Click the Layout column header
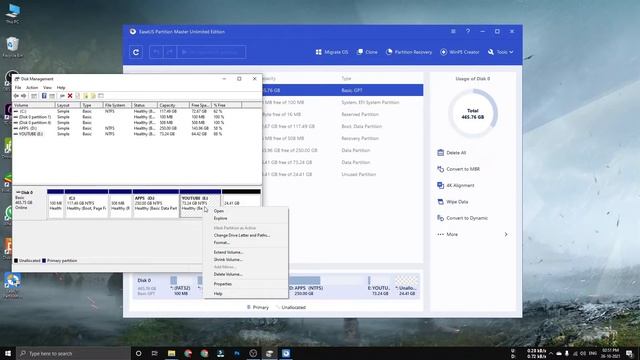The image size is (640, 360). click(68, 105)
